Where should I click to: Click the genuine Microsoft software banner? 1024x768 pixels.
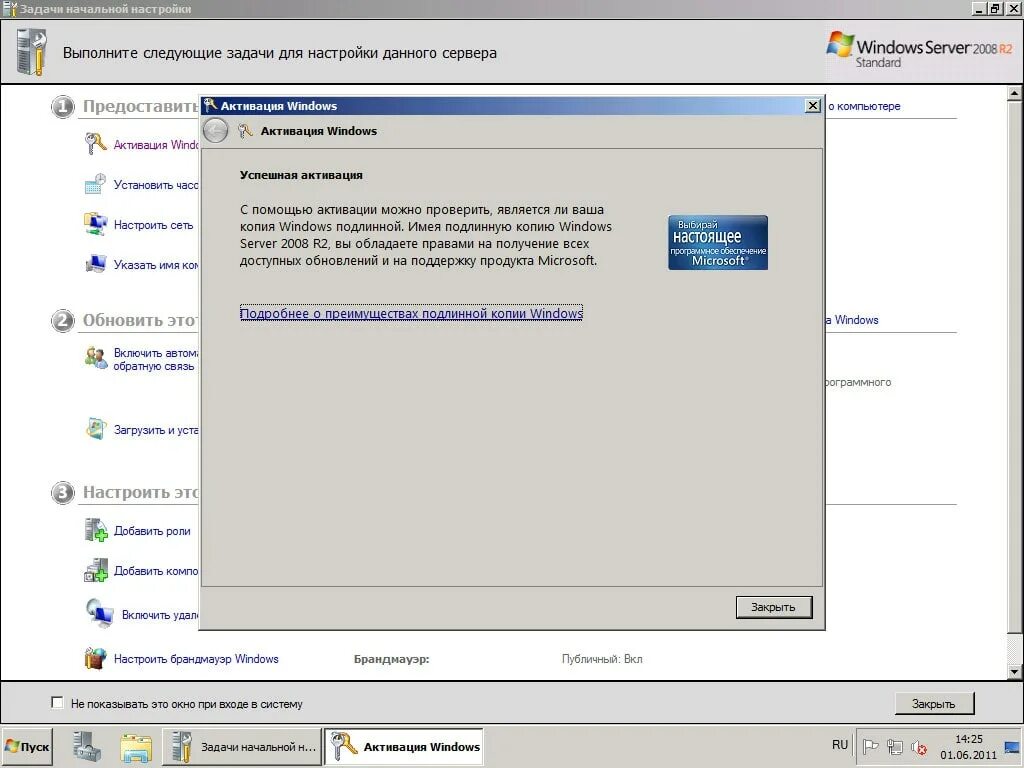tap(718, 242)
